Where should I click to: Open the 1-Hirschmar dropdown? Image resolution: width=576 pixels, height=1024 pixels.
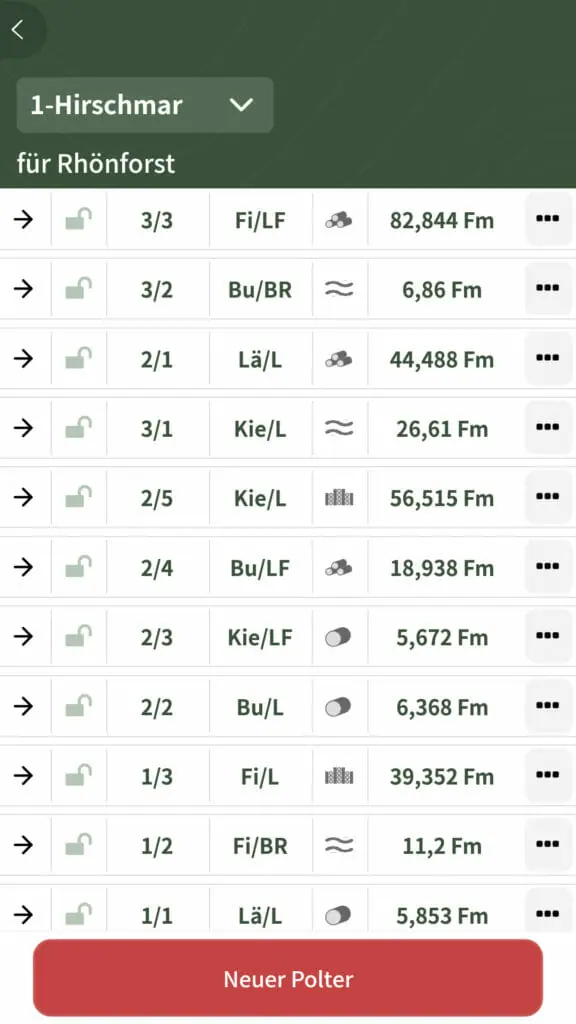145,105
